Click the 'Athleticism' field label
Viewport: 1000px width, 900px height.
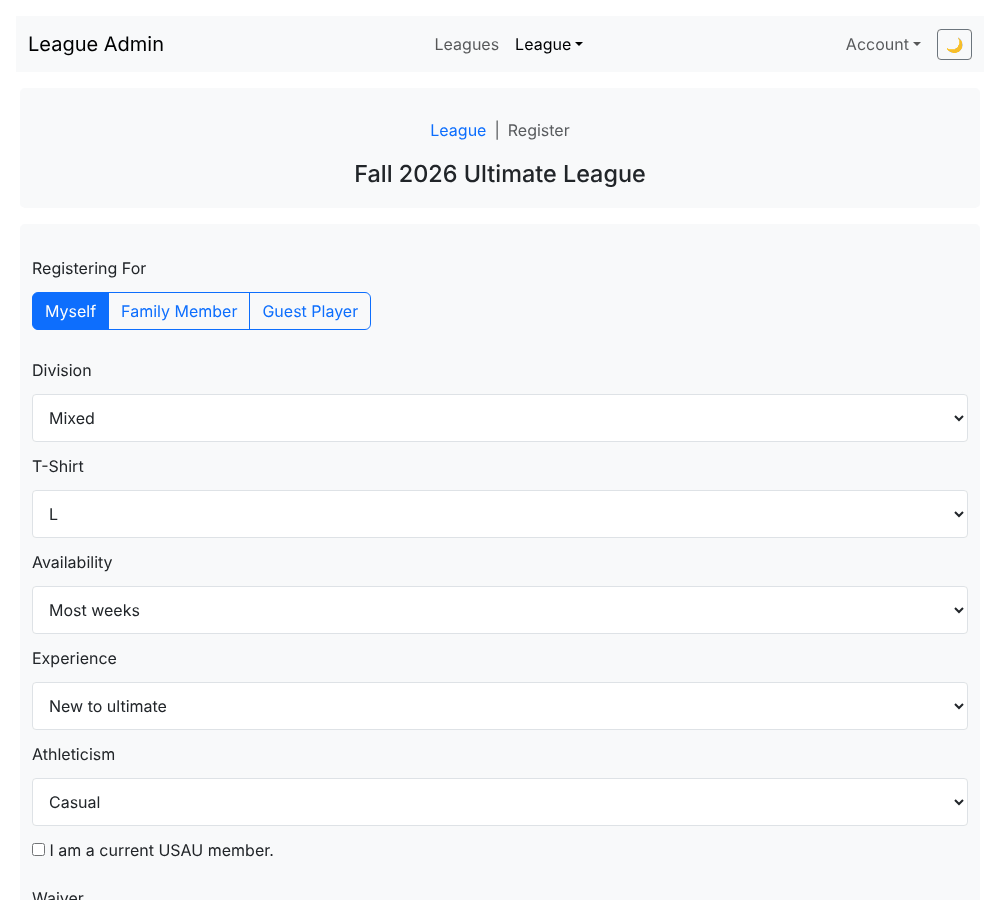pos(74,755)
